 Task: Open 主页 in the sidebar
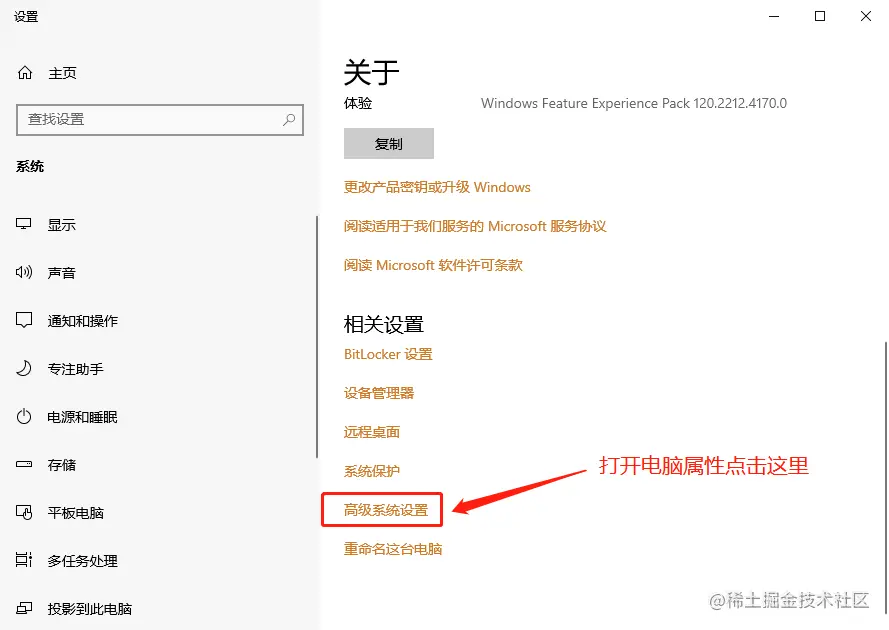(x=62, y=73)
